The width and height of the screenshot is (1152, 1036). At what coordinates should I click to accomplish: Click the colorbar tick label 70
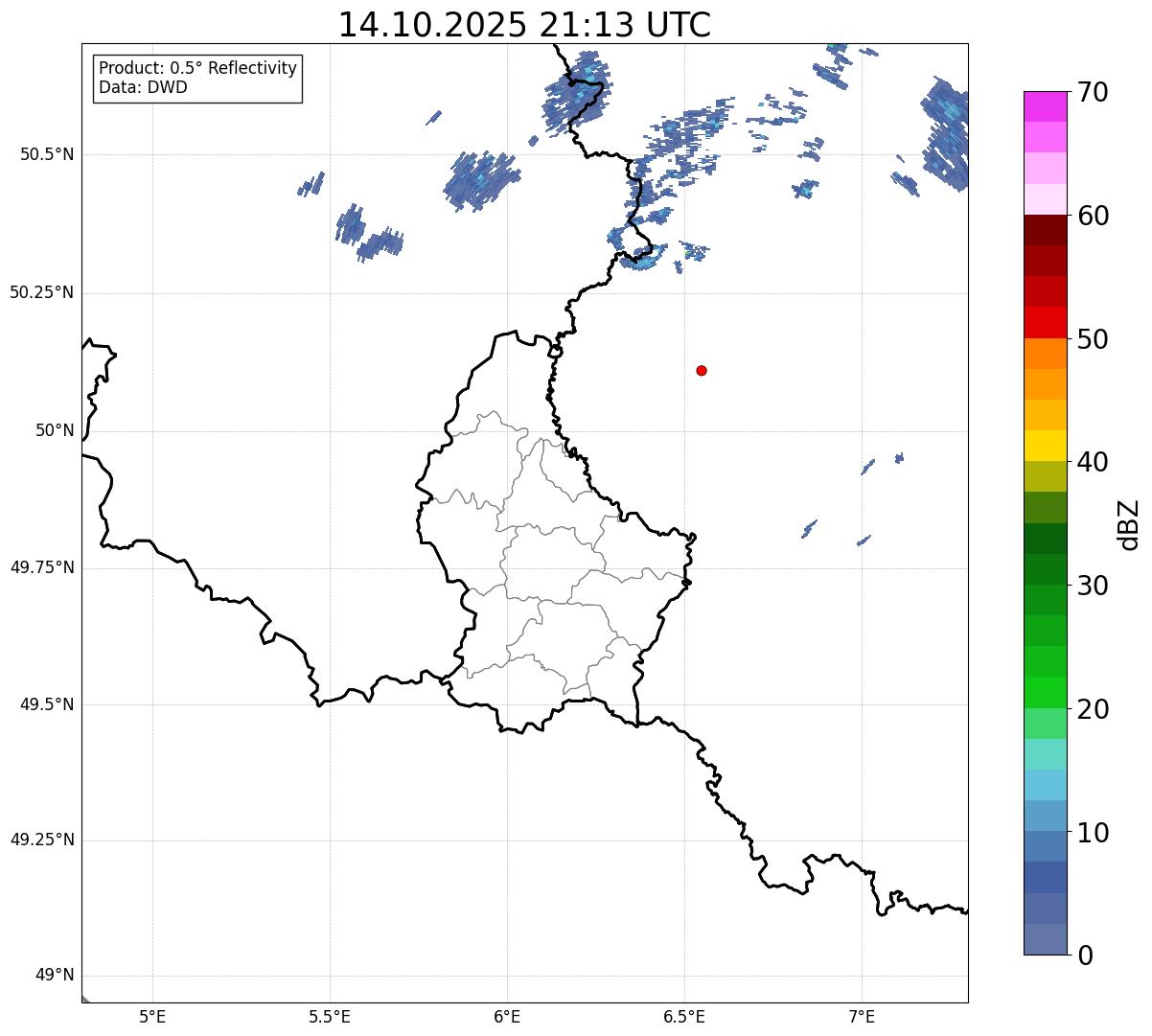tap(1093, 92)
